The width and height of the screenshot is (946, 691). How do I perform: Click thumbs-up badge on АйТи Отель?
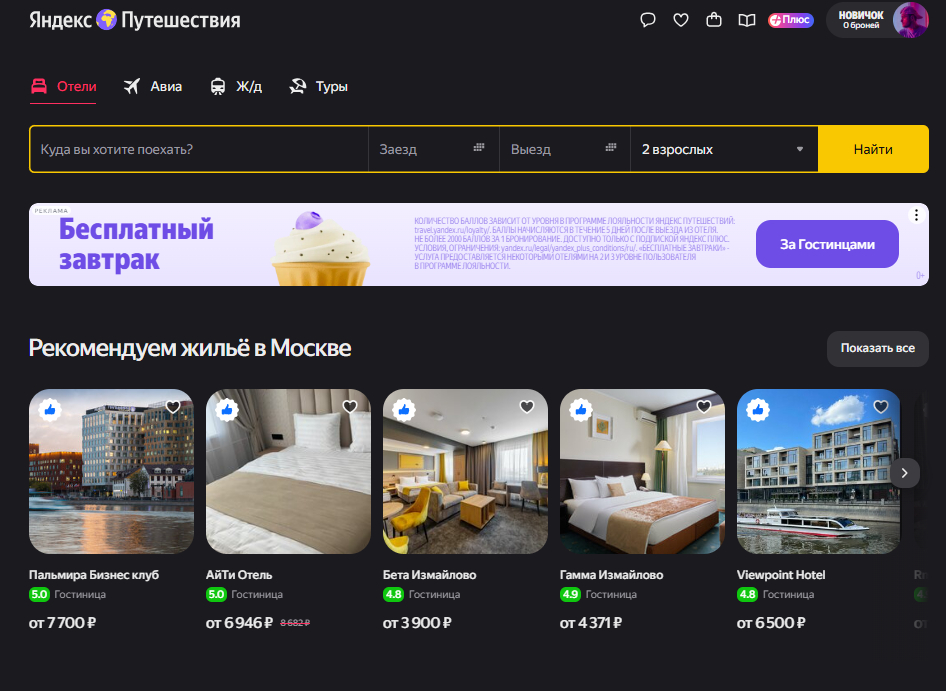click(x=227, y=410)
